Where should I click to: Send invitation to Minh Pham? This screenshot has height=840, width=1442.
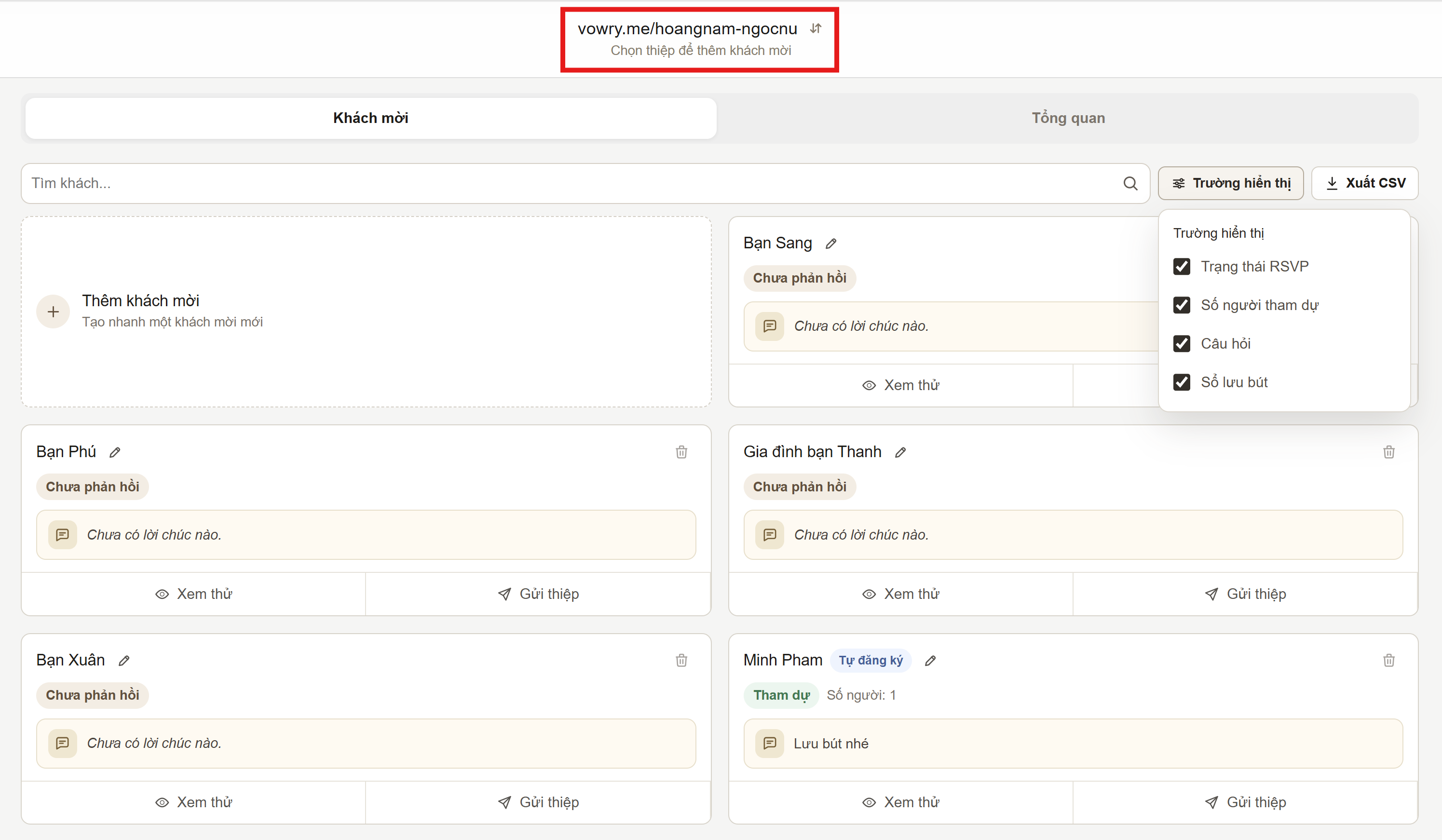click(x=1245, y=802)
